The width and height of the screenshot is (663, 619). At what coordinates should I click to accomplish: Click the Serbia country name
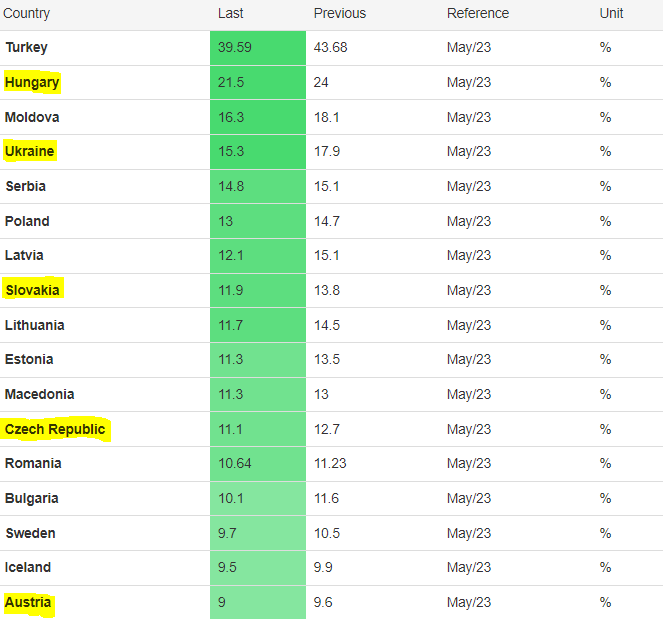(25, 186)
